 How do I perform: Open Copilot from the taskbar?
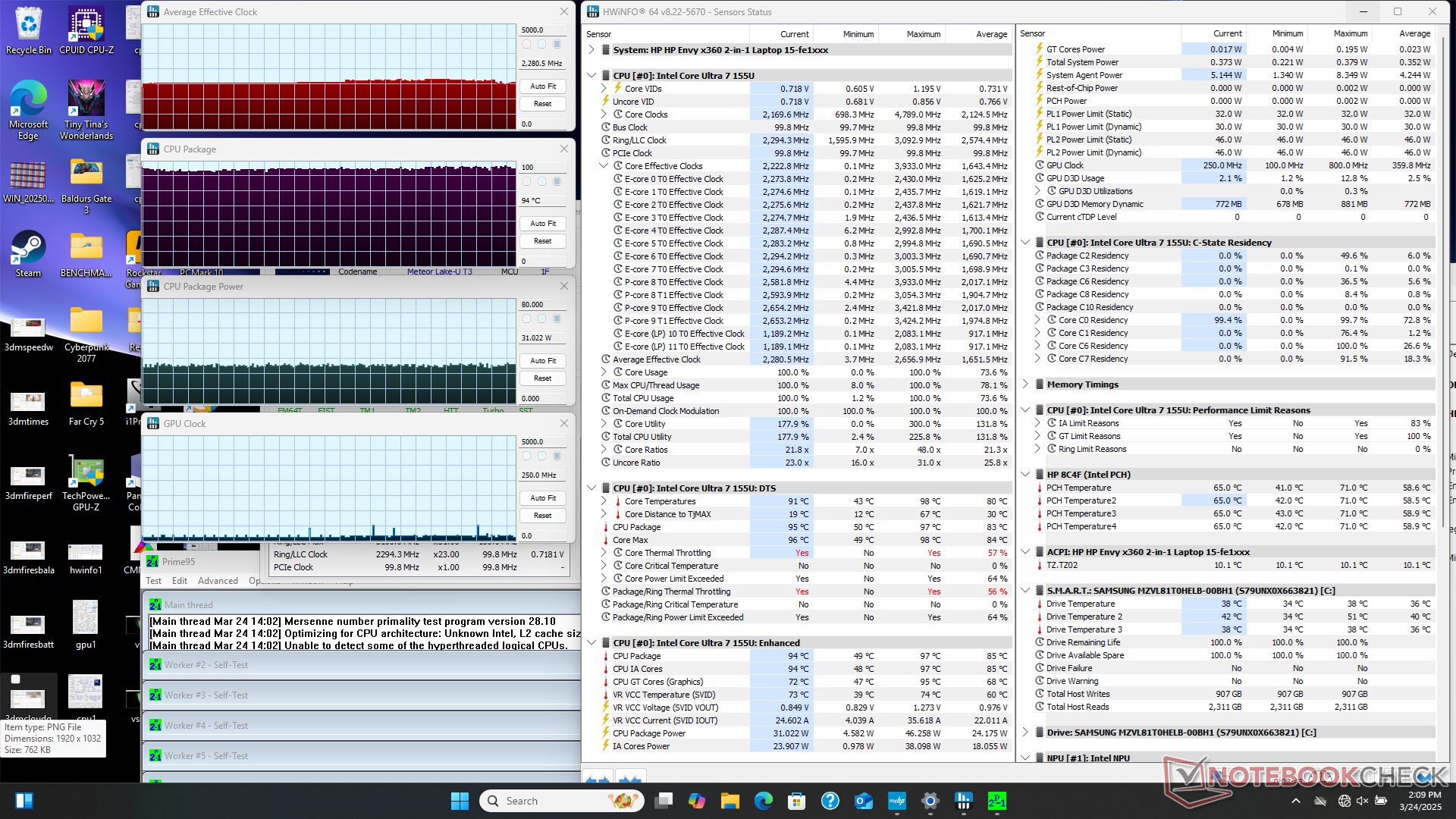[696, 801]
